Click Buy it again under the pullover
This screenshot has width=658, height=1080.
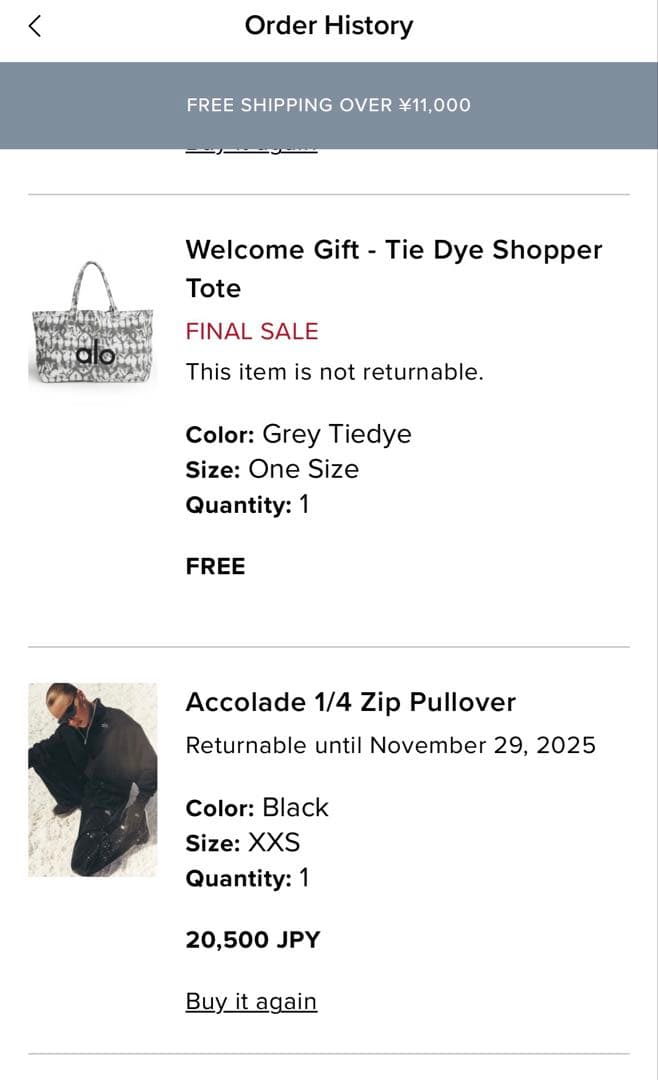pyautogui.click(x=251, y=1001)
